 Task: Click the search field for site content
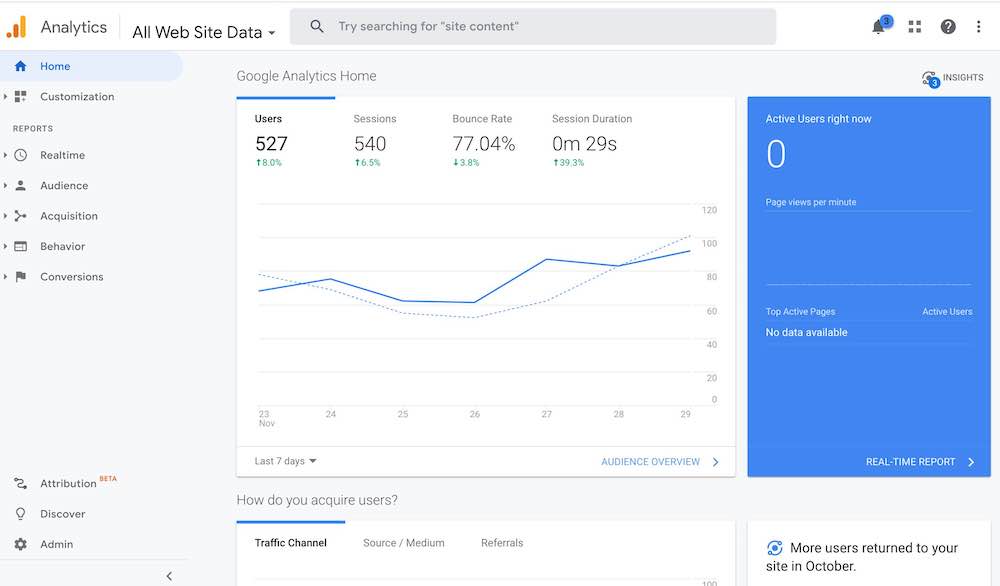533,26
